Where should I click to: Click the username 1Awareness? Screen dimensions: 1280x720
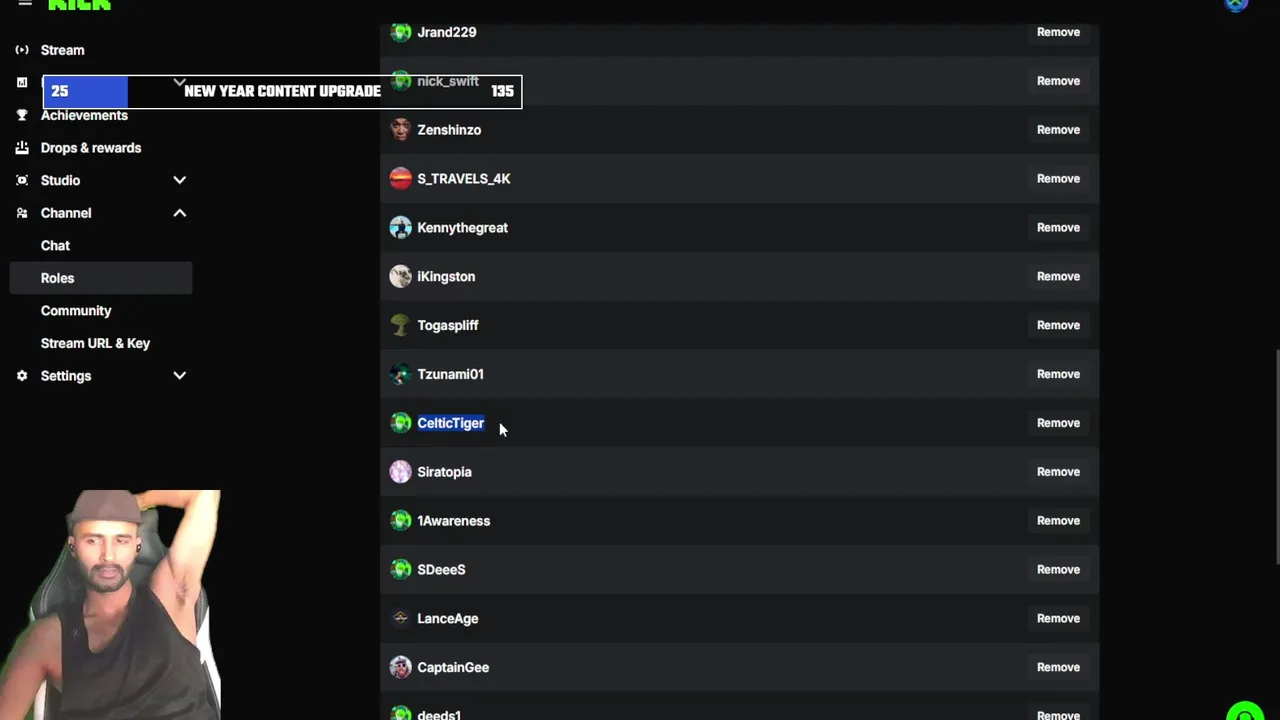(x=453, y=521)
